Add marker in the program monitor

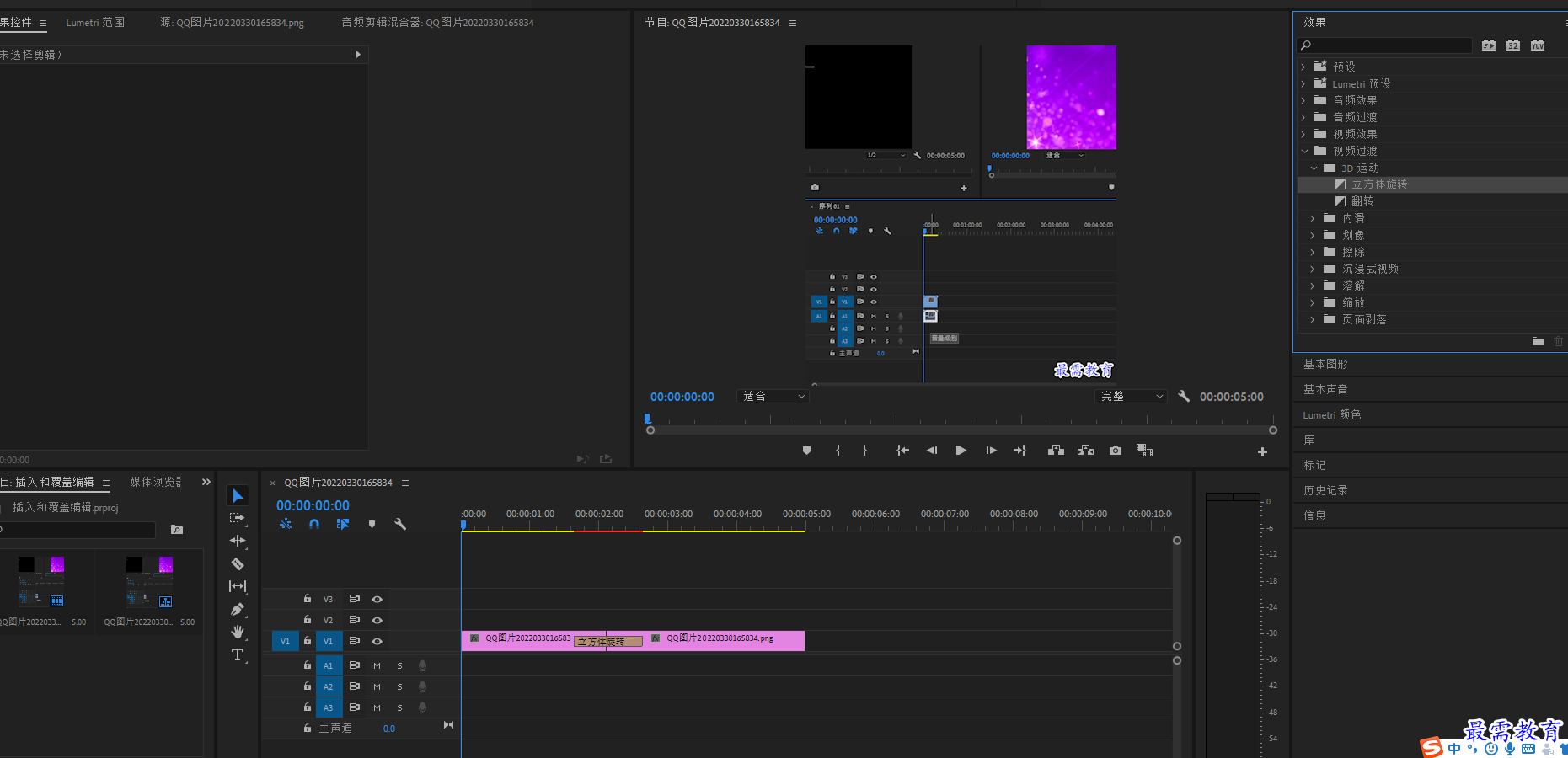[806, 451]
